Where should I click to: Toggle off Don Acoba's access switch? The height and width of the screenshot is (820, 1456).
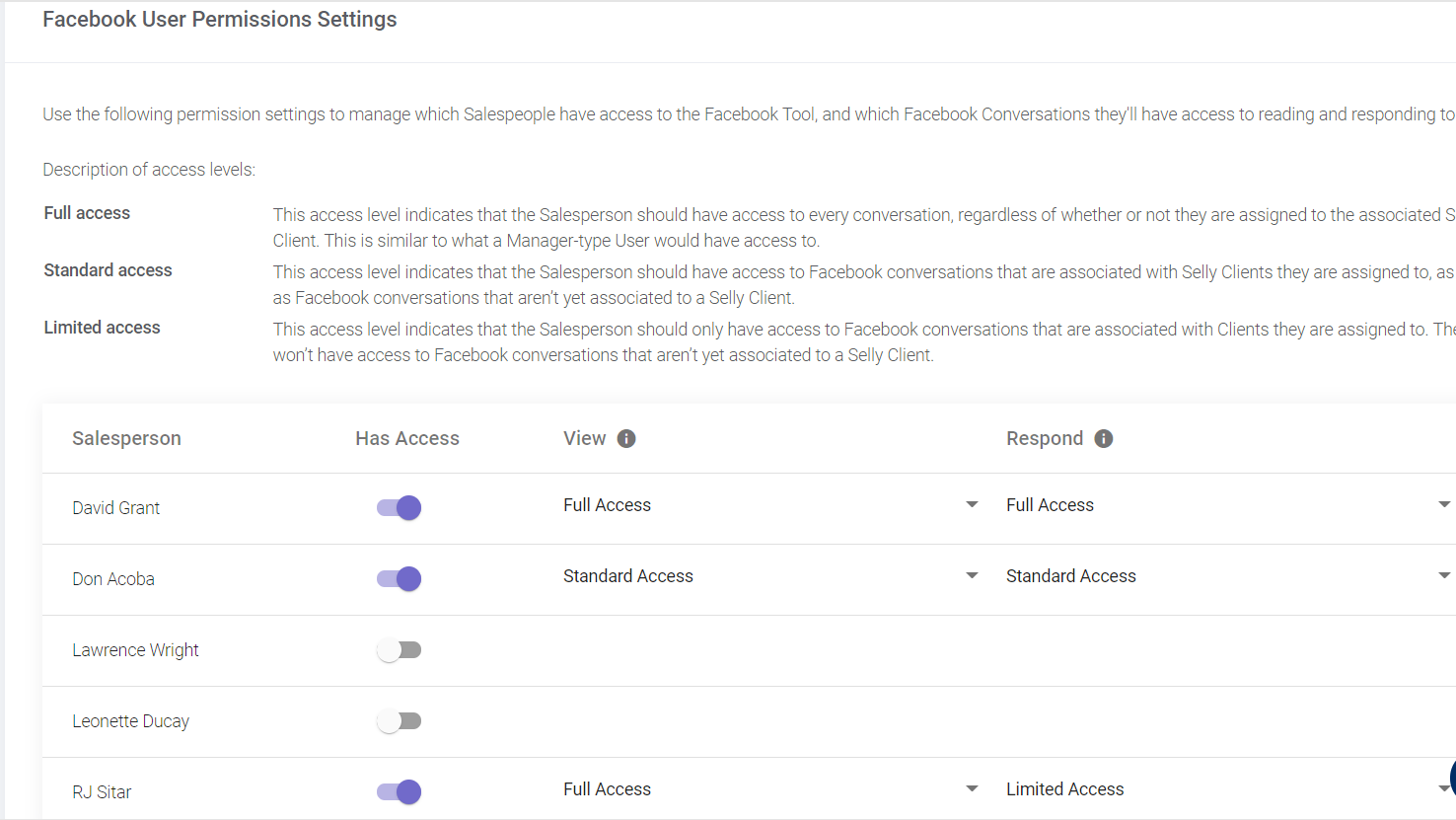tap(399, 579)
